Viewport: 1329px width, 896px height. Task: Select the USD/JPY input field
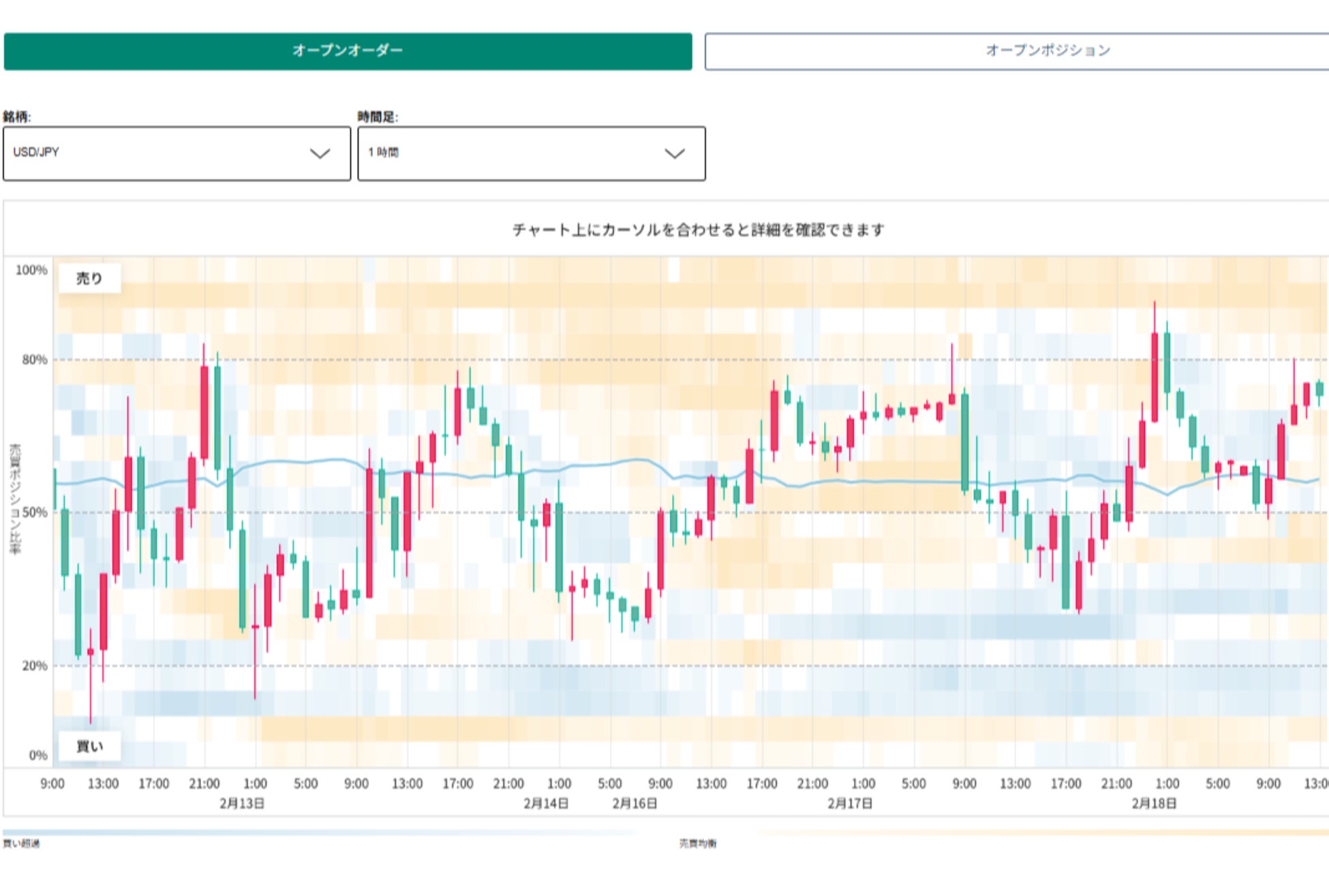tap(102, 154)
